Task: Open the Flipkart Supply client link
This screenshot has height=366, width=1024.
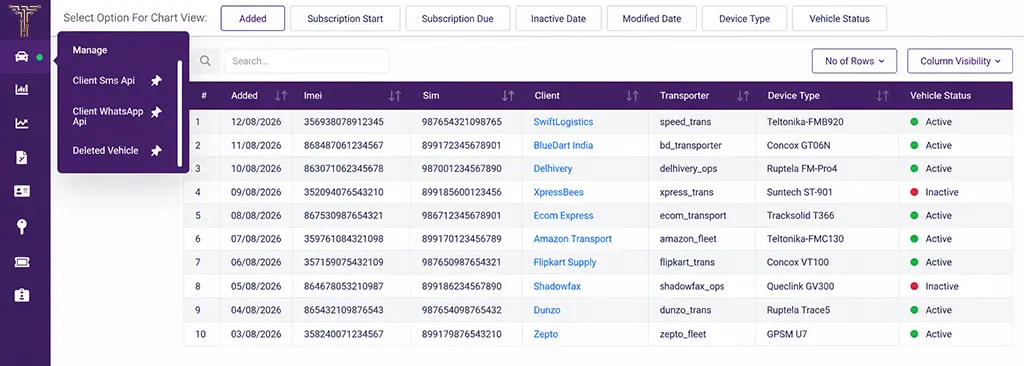Action: (x=565, y=263)
